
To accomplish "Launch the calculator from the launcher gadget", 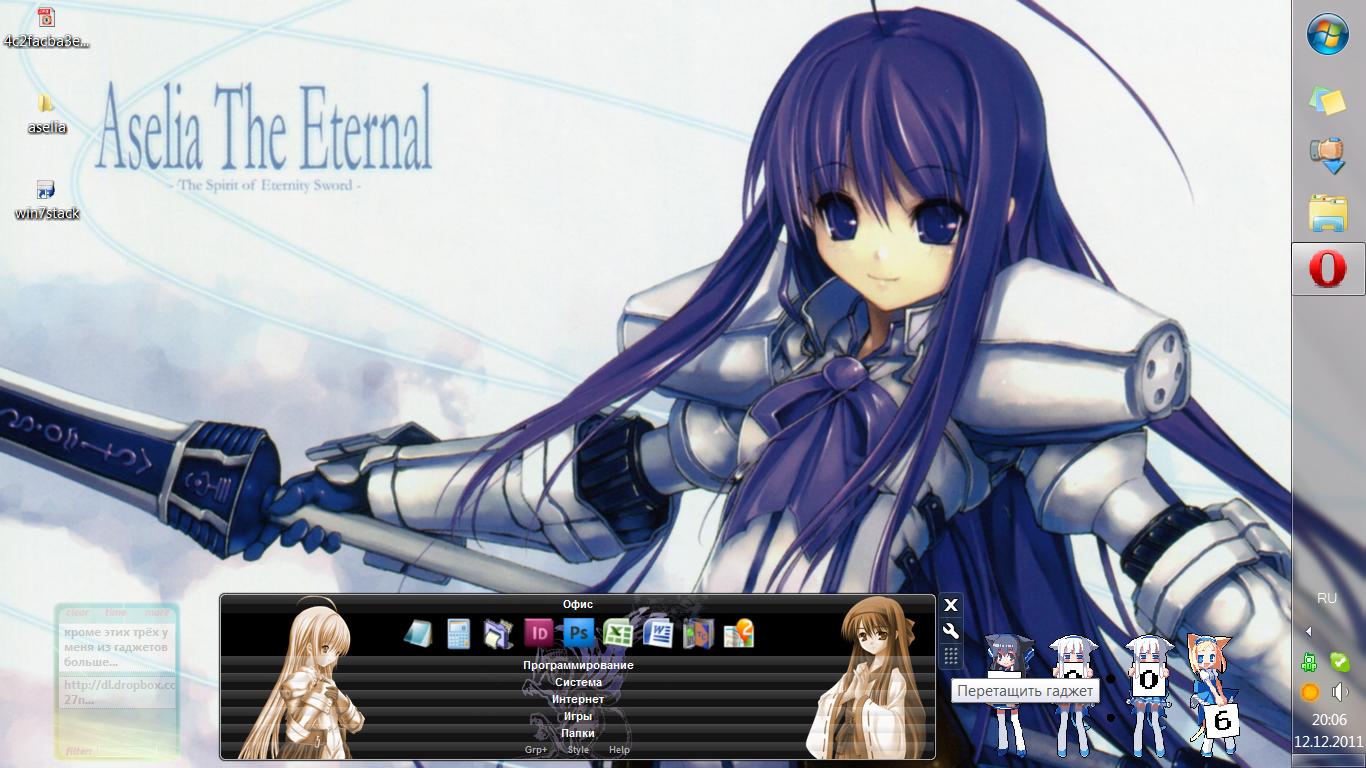I will (459, 633).
